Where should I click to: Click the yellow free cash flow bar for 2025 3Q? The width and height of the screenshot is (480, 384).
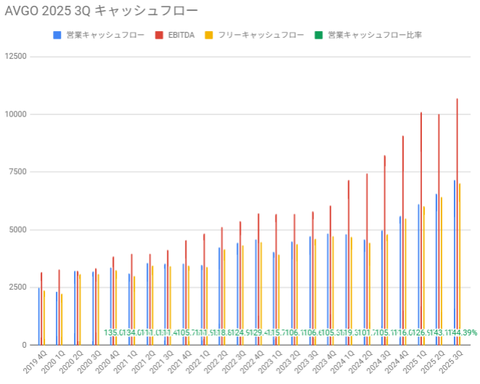[x=460, y=264]
